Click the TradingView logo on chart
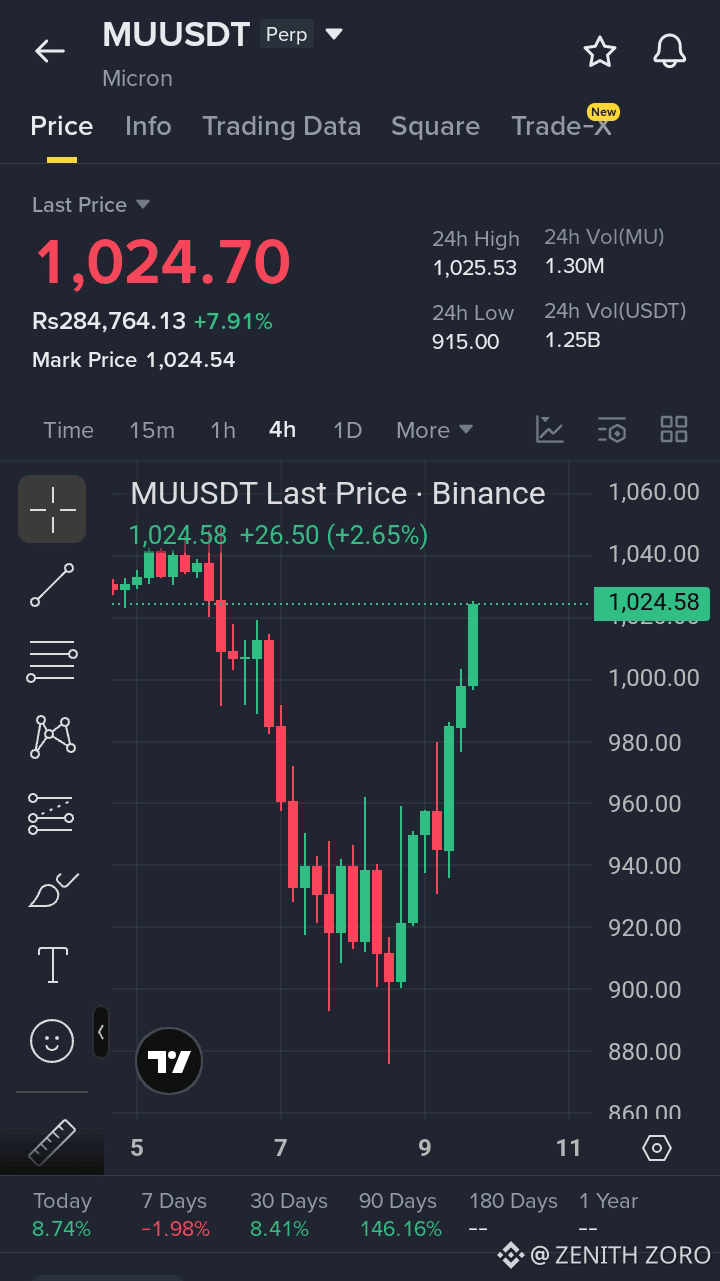Viewport: 720px width, 1281px height. pyautogui.click(x=169, y=1062)
